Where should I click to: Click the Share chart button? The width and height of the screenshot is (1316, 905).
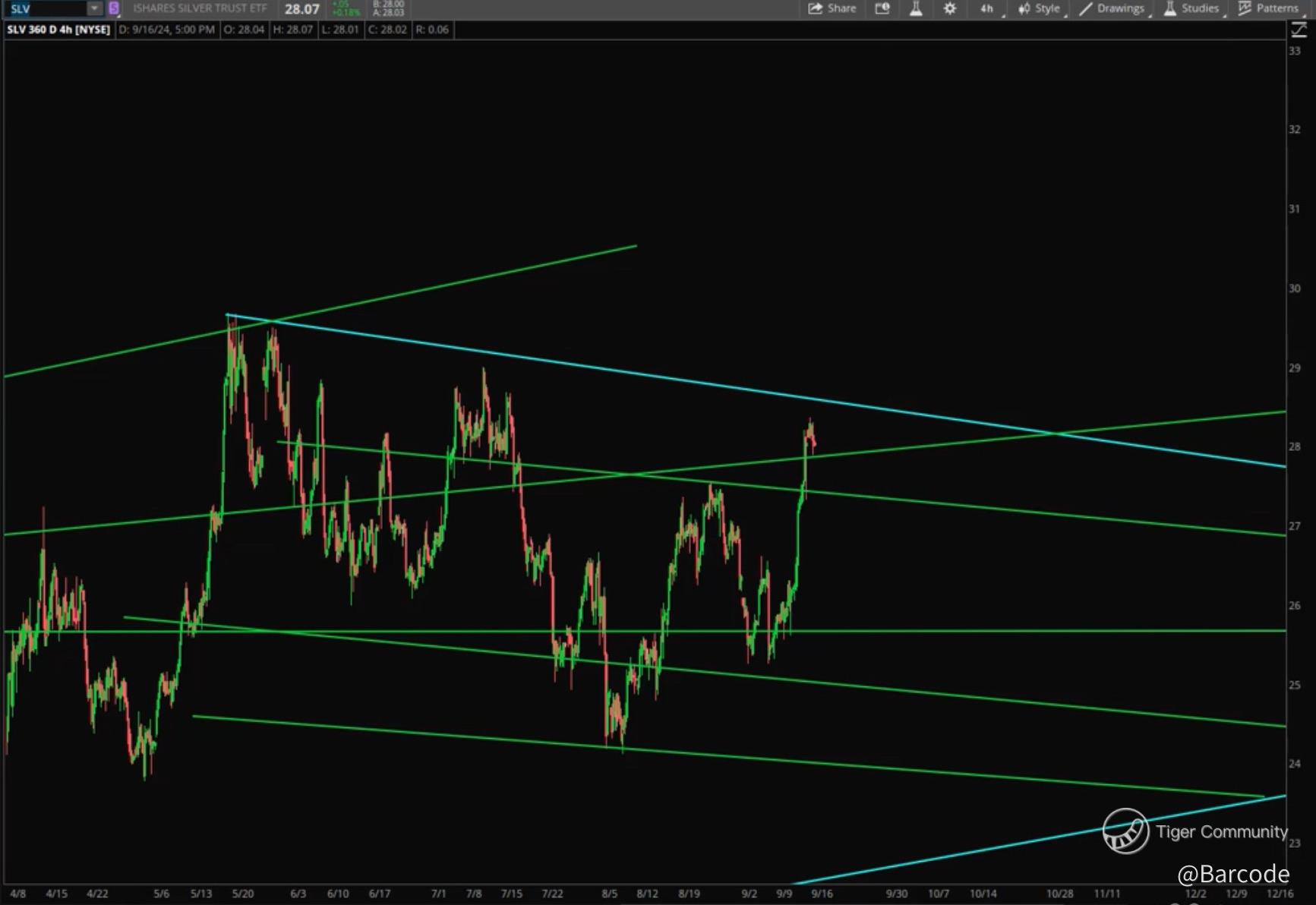coord(832,8)
